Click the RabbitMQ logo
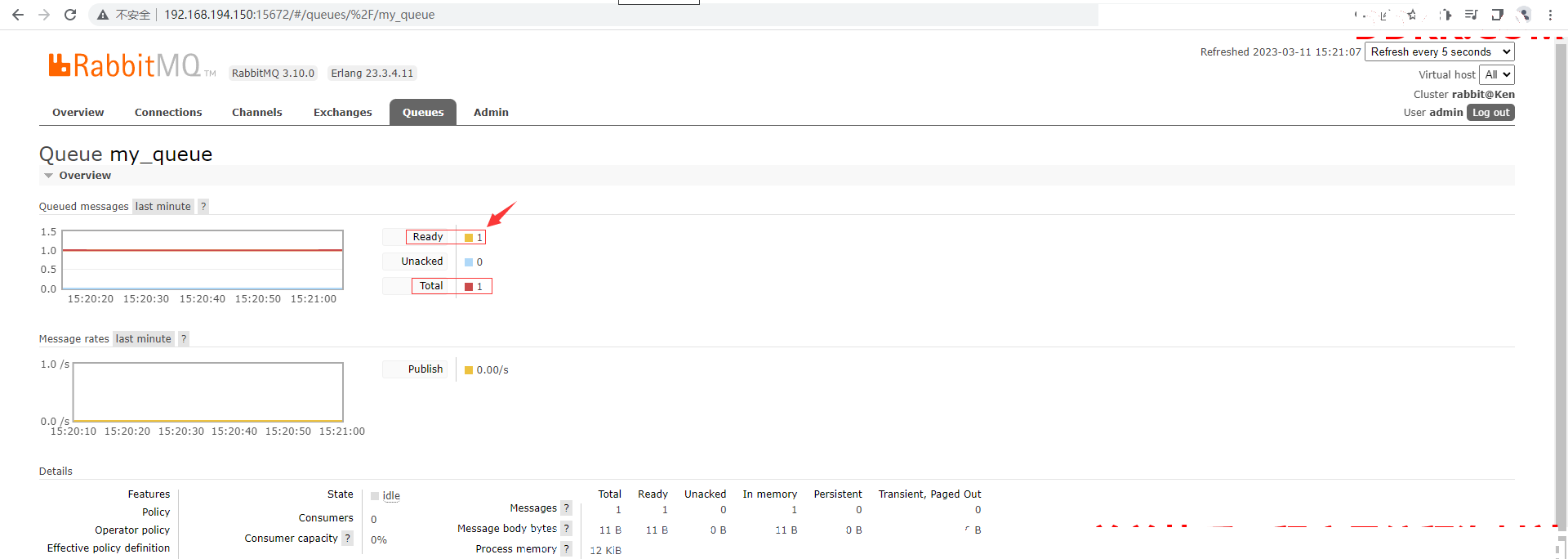Screen dimensions: 1568x559 [x=131, y=65]
